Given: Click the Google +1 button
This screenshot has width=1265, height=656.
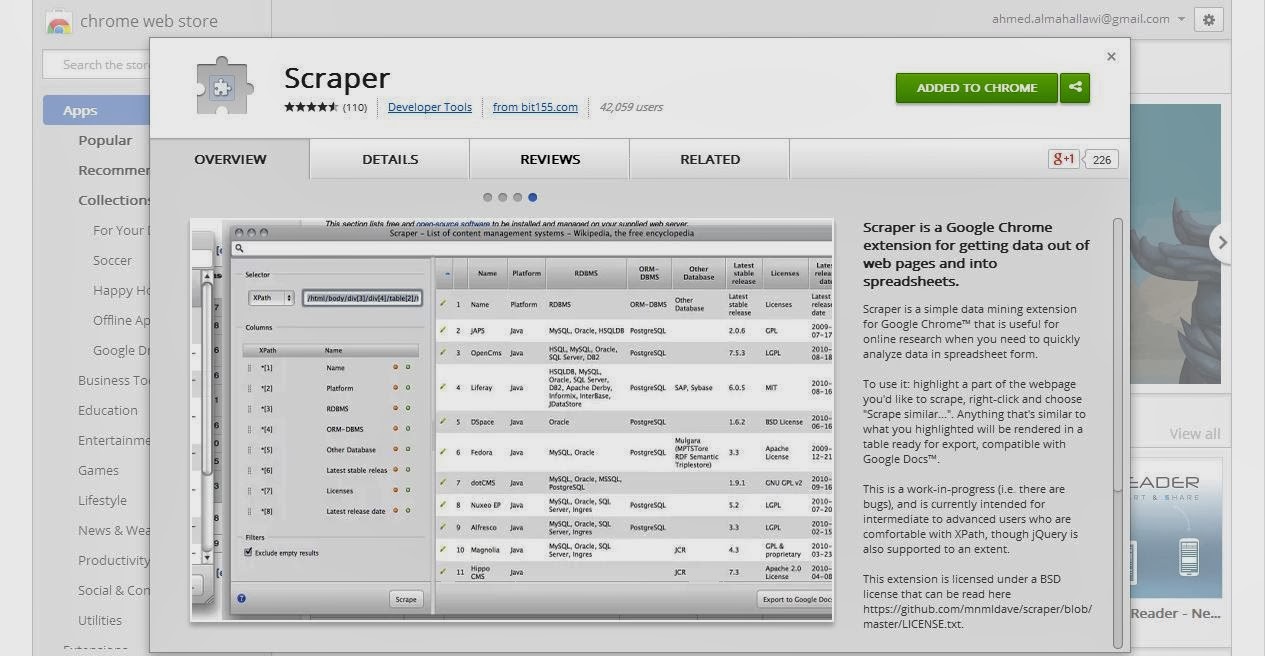Looking at the screenshot, I should tap(1064, 159).
